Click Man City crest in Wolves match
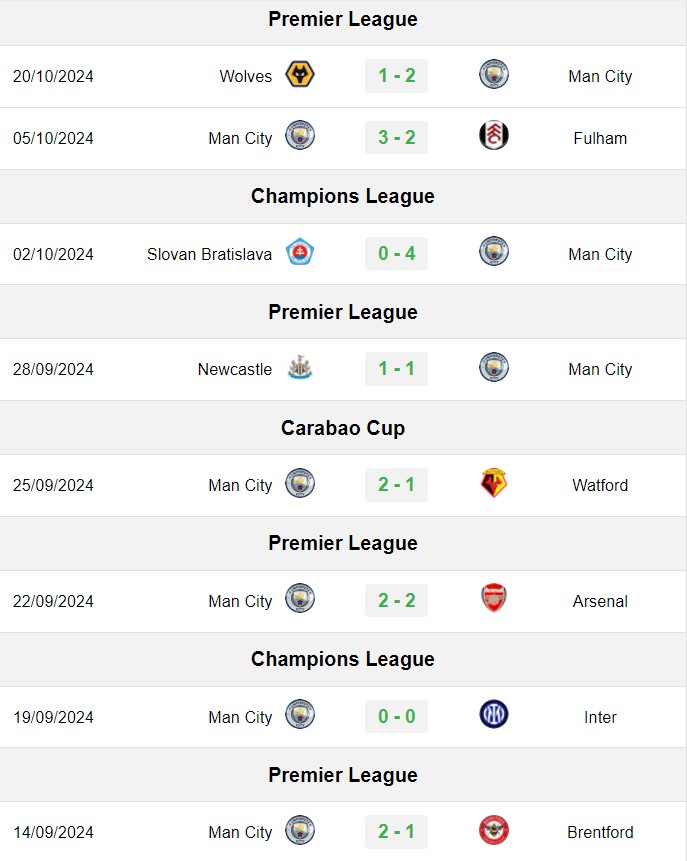The image size is (687, 861). [x=494, y=75]
